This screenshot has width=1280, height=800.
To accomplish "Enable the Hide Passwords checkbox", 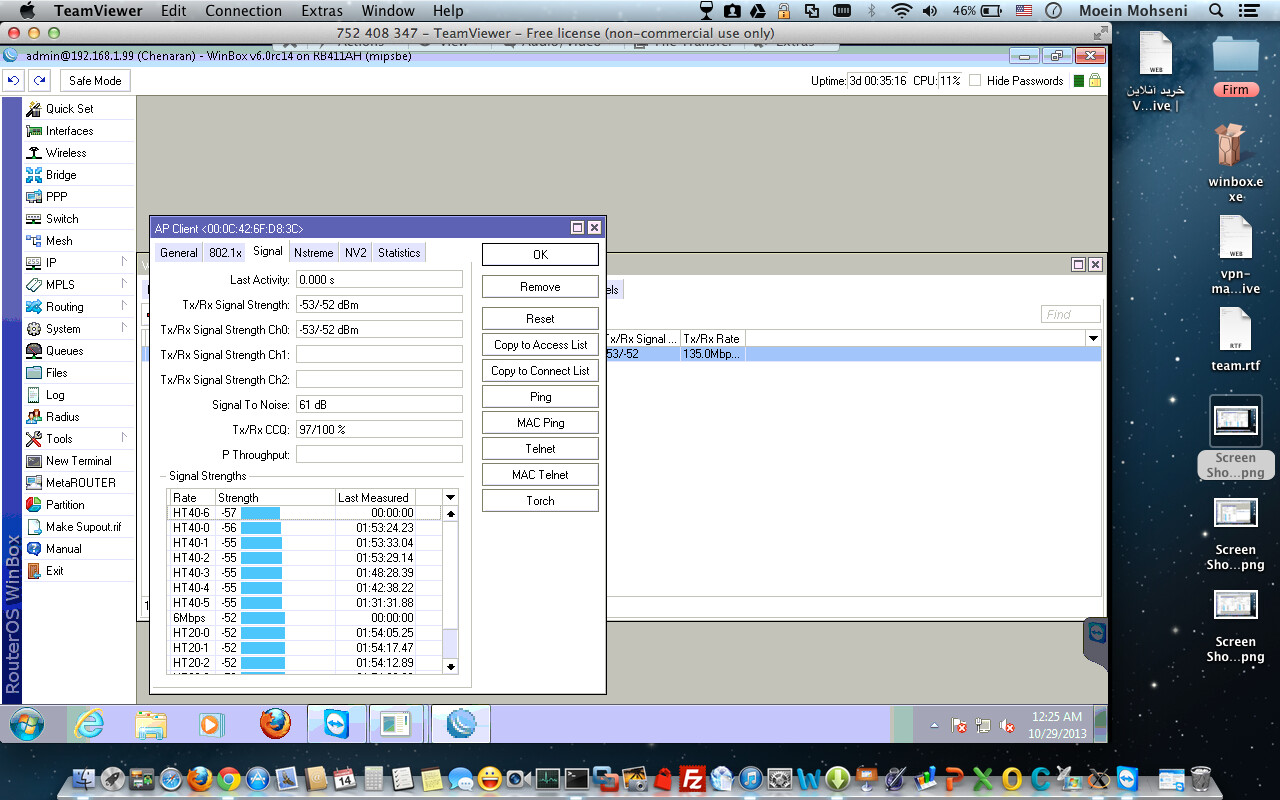I will 974,81.
